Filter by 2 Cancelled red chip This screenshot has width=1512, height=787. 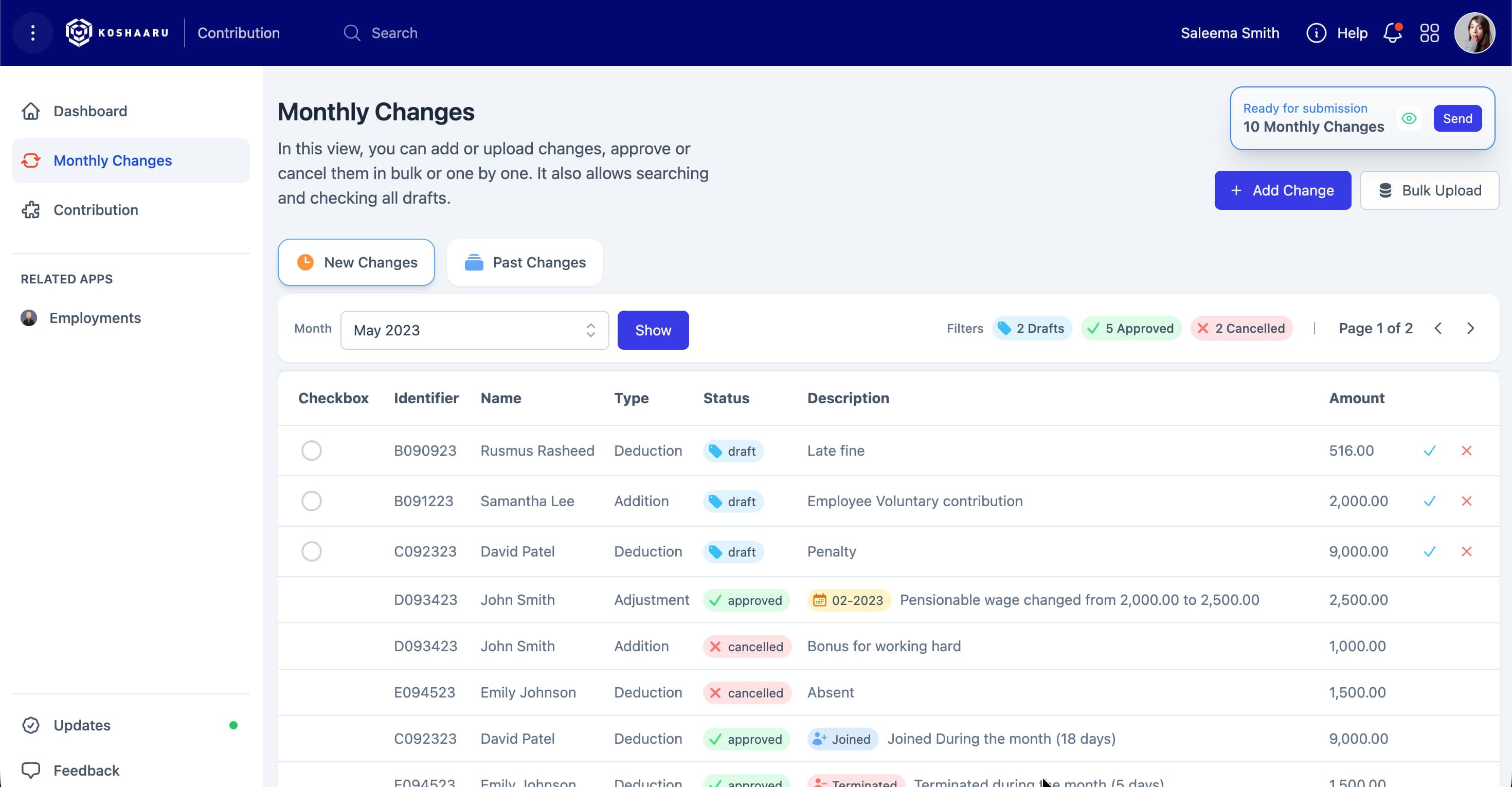tap(1241, 329)
